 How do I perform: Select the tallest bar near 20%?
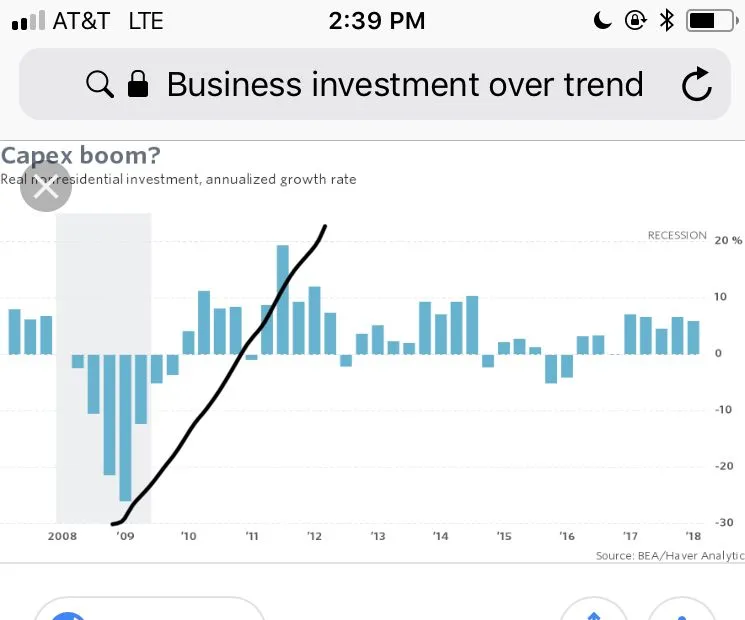point(283,298)
